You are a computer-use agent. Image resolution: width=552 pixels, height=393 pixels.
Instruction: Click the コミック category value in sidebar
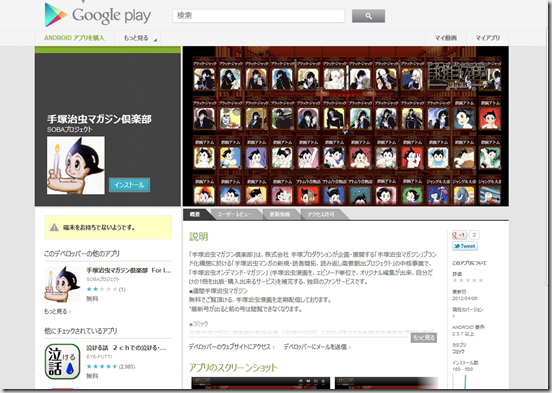pyautogui.click(x=458, y=351)
